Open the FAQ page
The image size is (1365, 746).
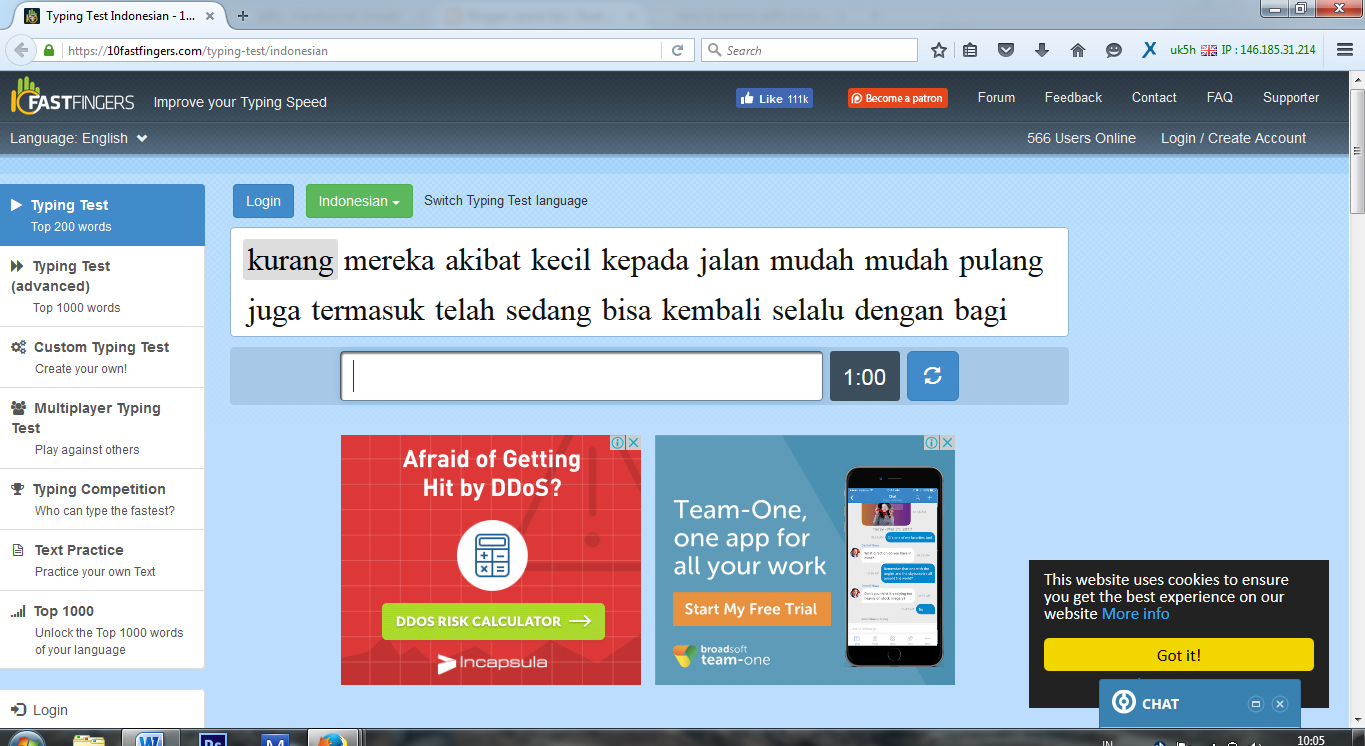(1219, 97)
